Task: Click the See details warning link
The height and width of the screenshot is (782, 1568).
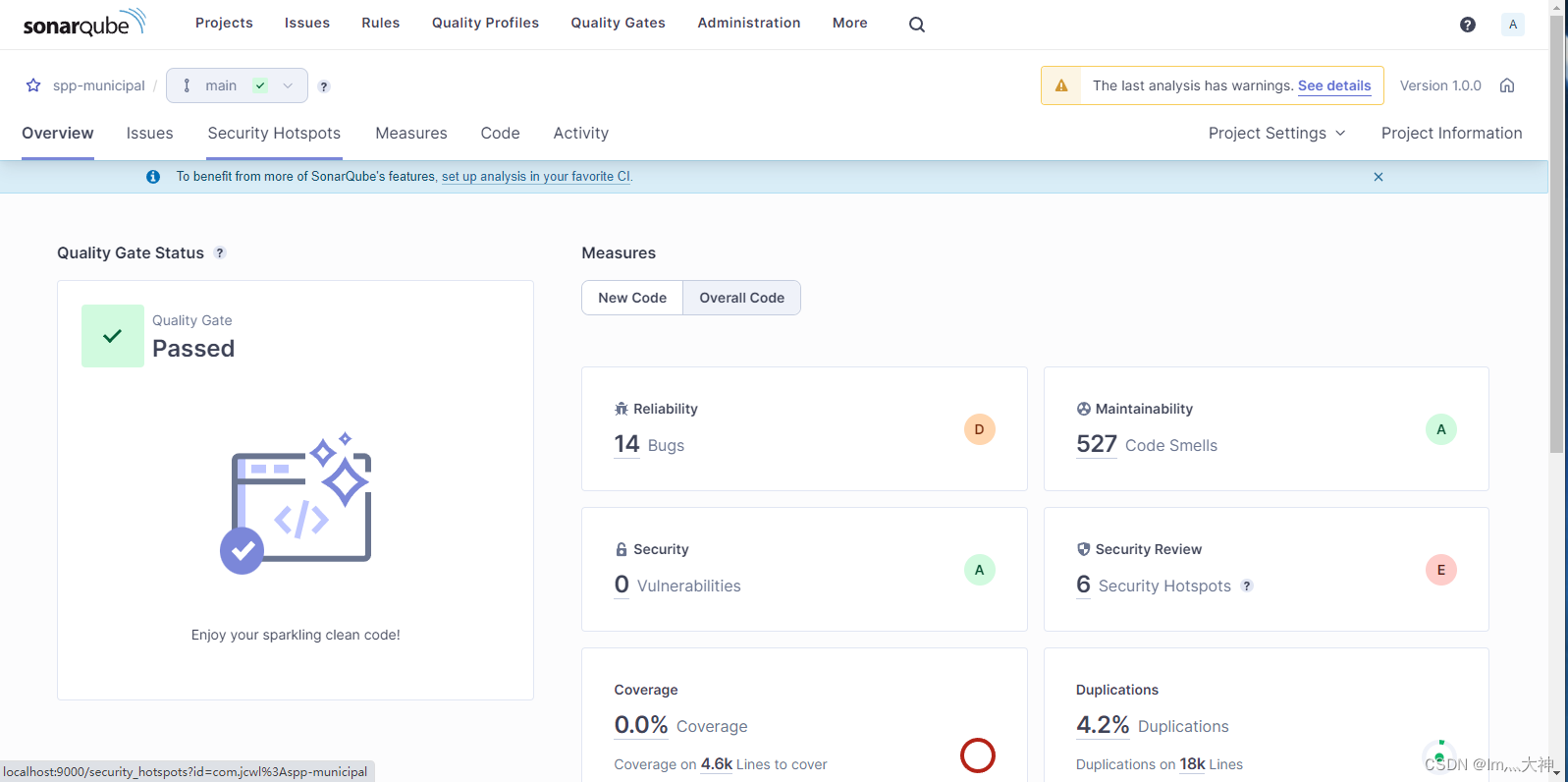Action: (1334, 85)
